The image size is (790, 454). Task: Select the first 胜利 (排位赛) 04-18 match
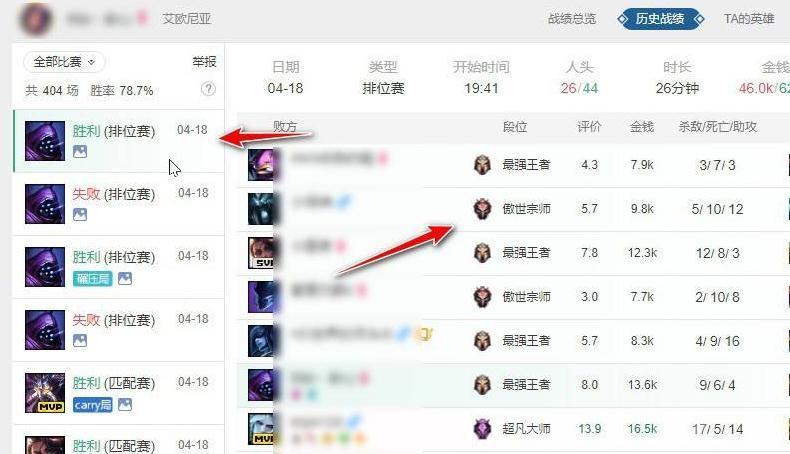coord(119,141)
